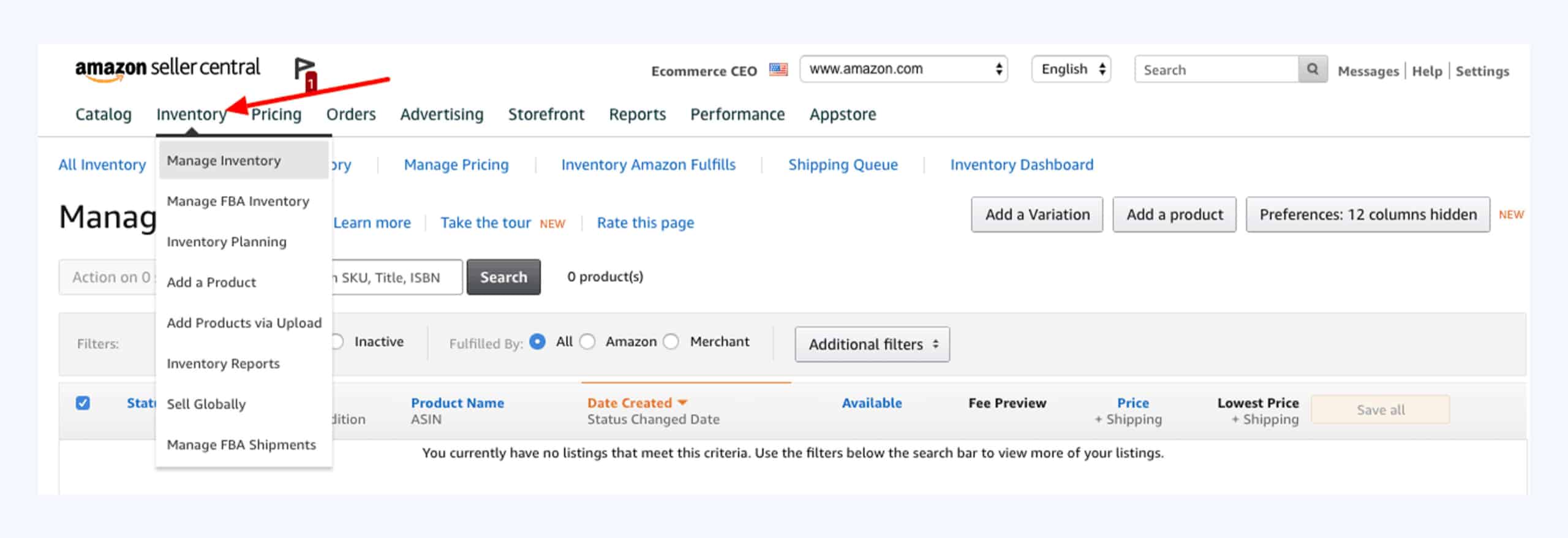Open the Help link

[x=1427, y=71]
